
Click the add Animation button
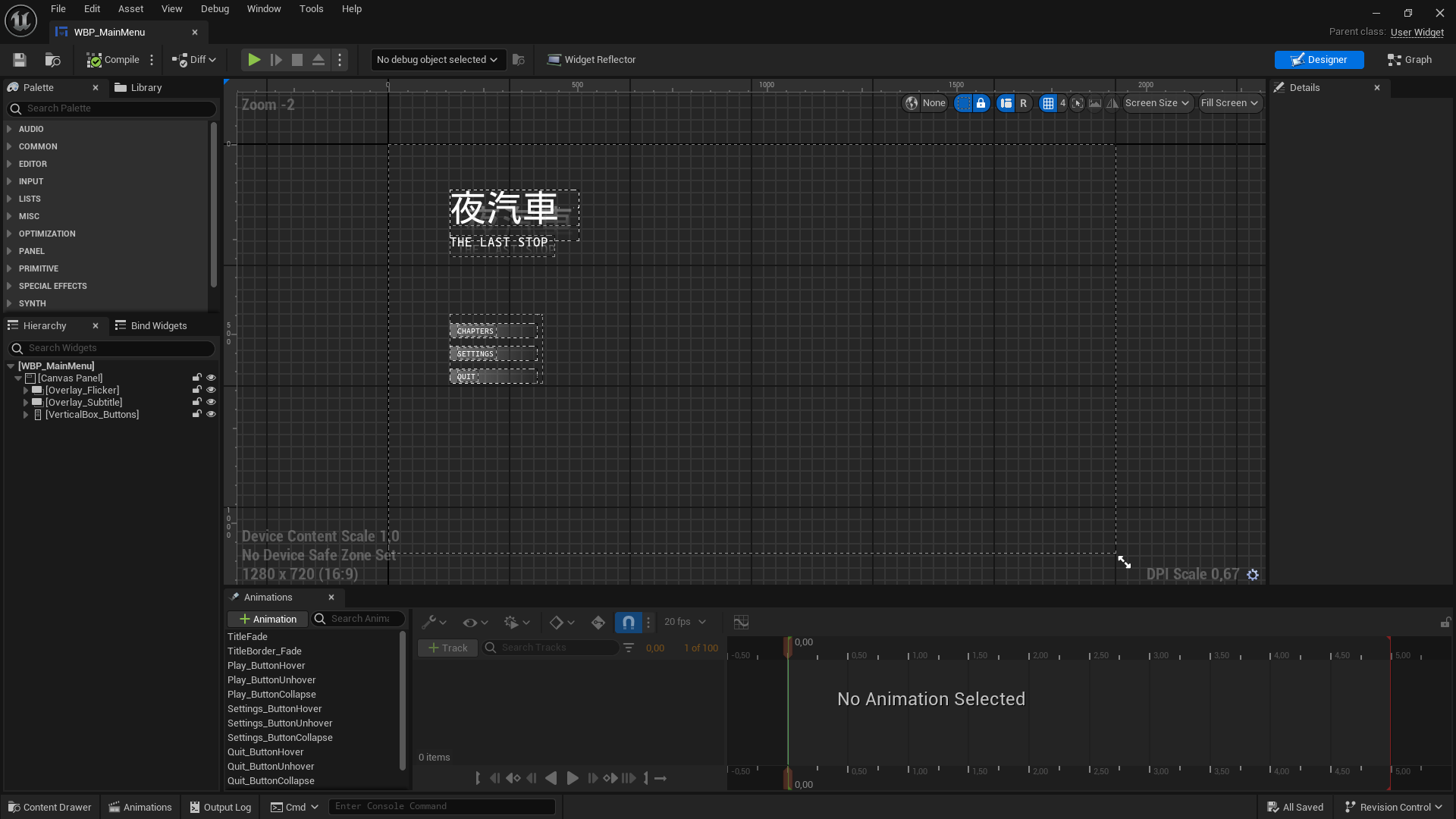click(x=268, y=620)
